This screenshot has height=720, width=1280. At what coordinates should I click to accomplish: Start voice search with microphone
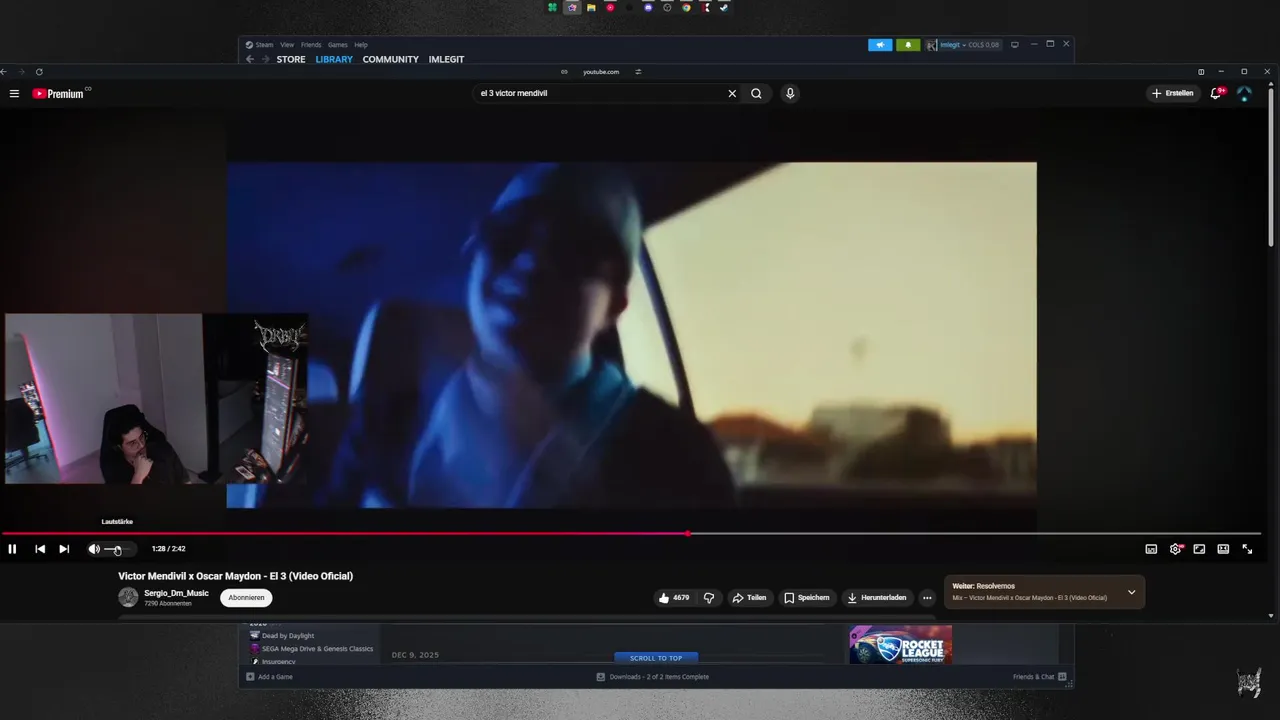coord(790,93)
